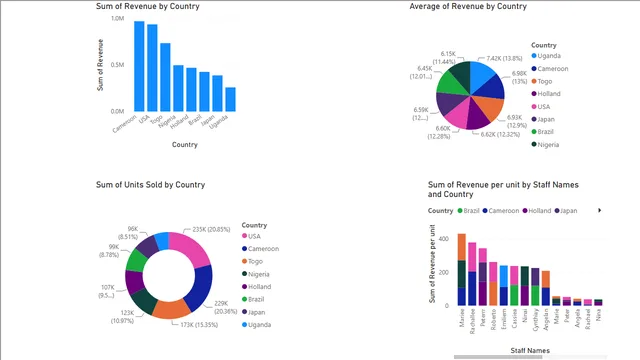Click the Rachallee stacked bar
The image size is (640, 360).
point(472,274)
